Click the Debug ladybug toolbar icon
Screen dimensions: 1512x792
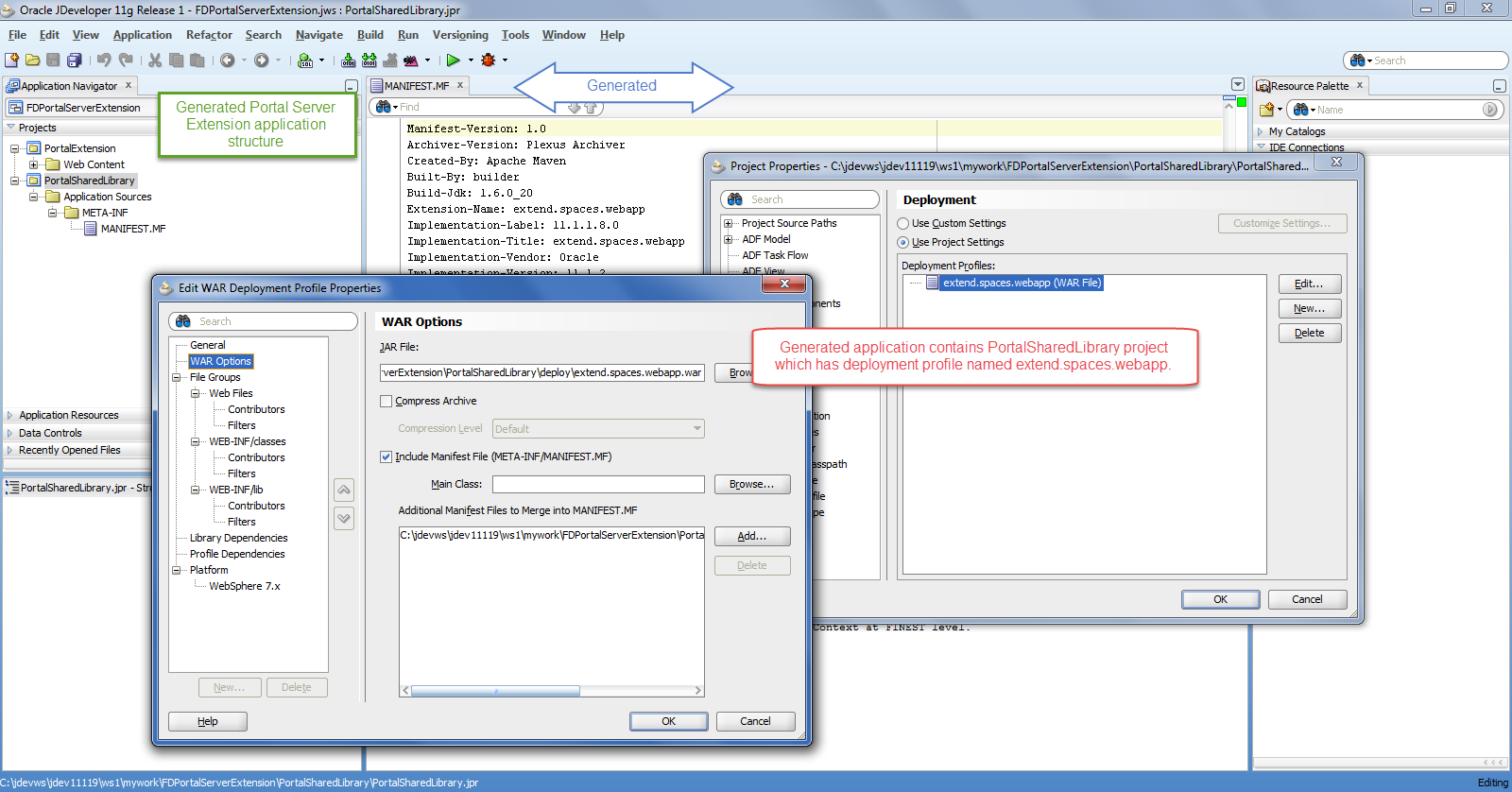pos(489,60)
